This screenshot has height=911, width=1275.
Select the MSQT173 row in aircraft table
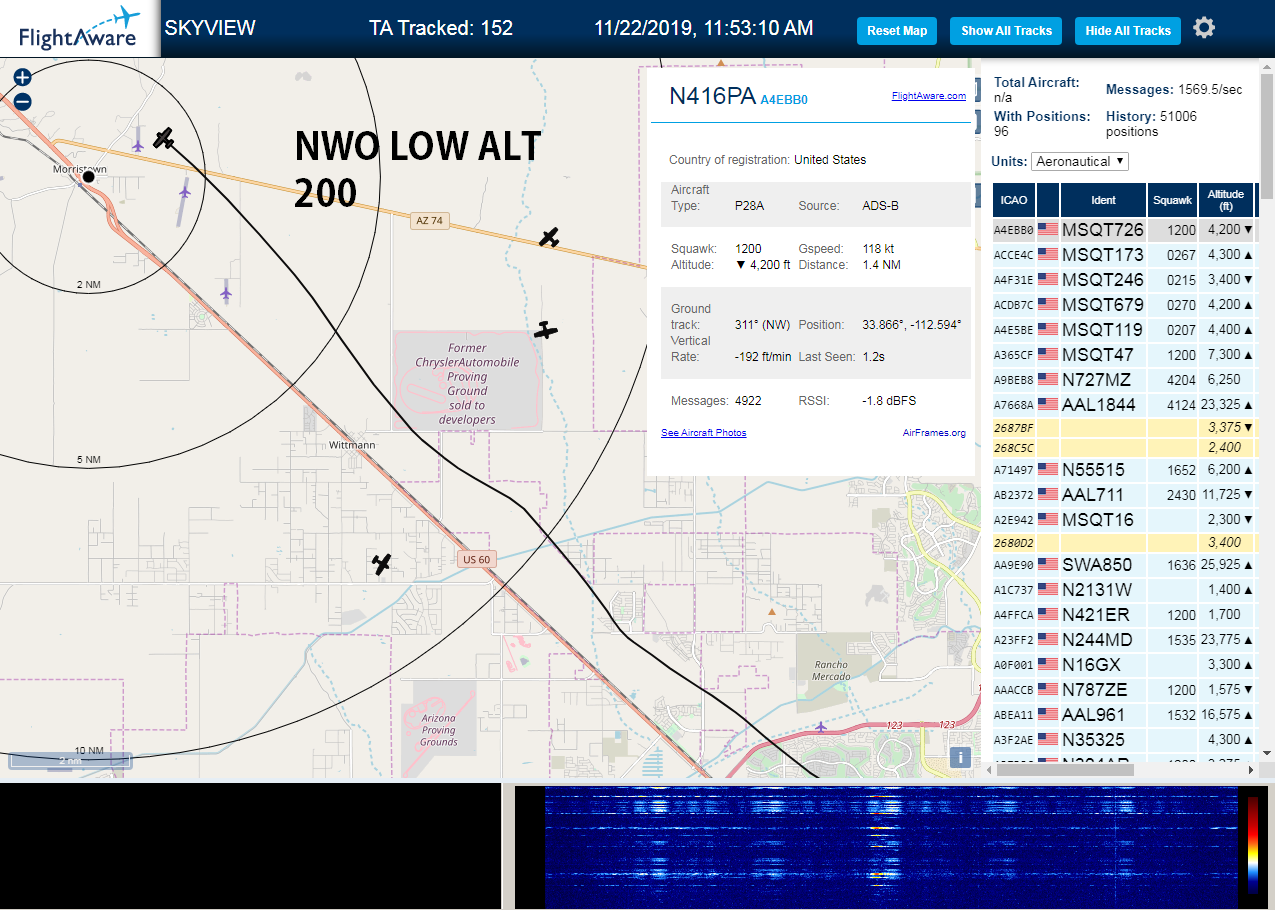pos(1124,255)
